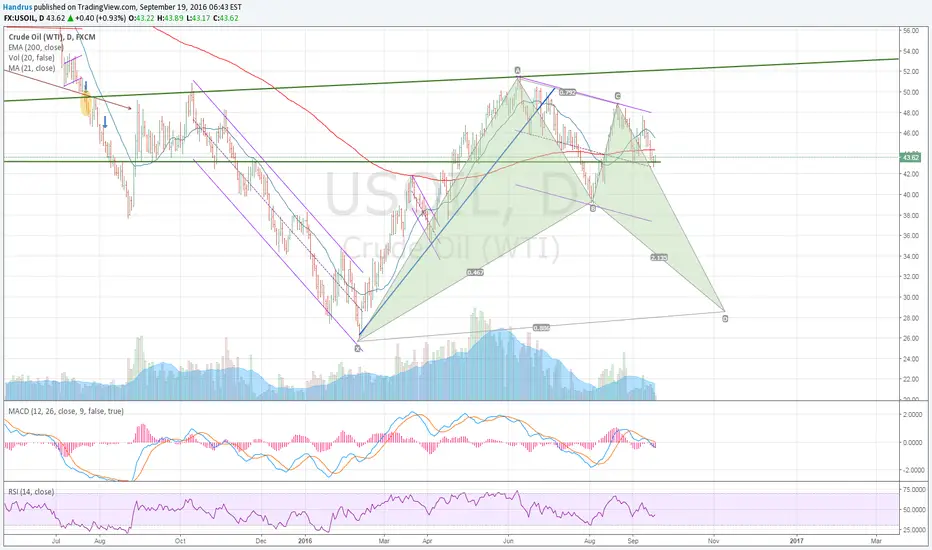The image size is (932, 550).
Task: Click the yellow highlighted ellipse marker
Action: click(x=86, y=104)
